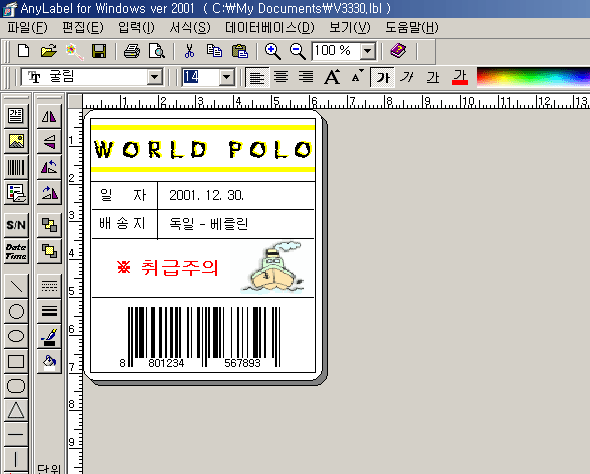Image resolution: width=590 pixels, height=474 pixels.
Task: Copy the selected object
Action: [214, 51]
